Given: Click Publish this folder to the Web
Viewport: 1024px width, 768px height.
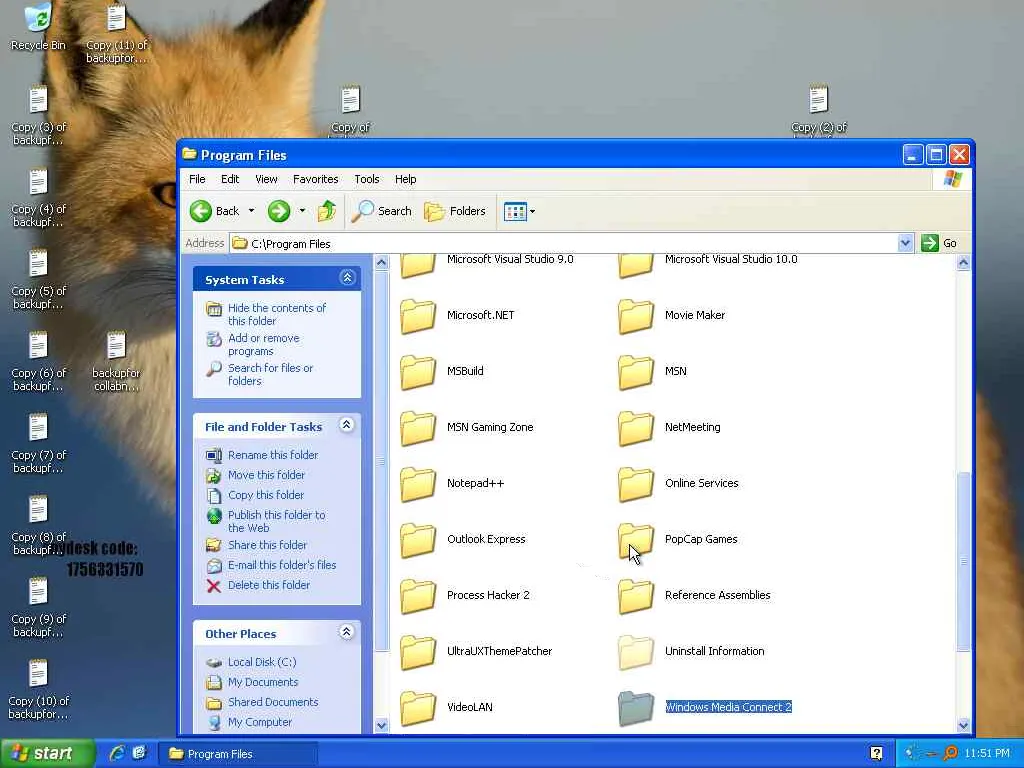Looking at the screenshot, I should (x=276, y=521).
